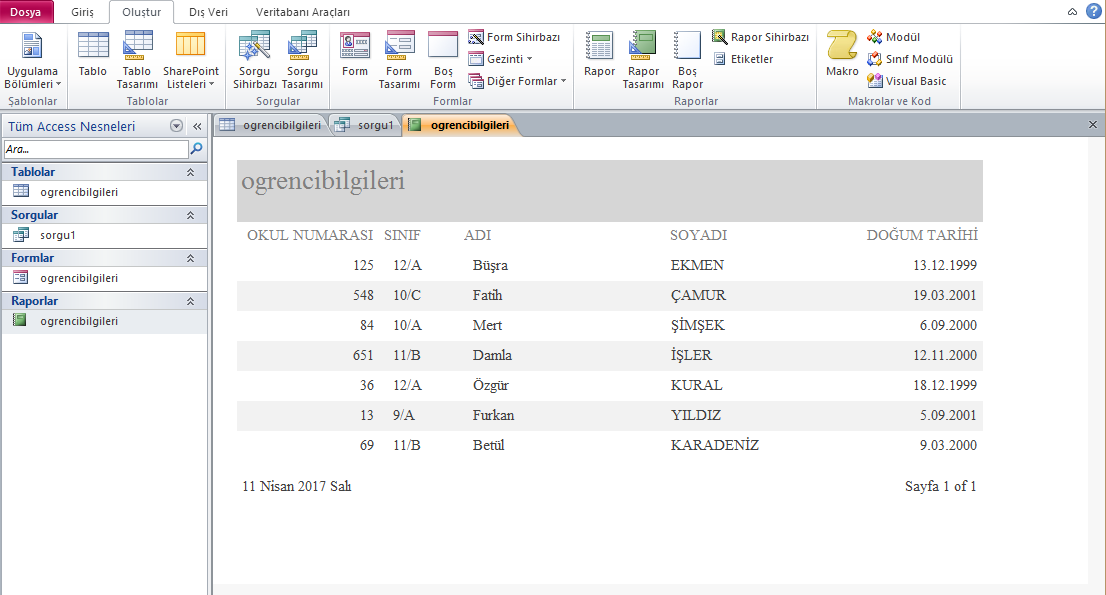Viewport: 1106px width, 595px height.
Task: Click the Sayfa 1 of 1 footer
Action: [940, 486]
